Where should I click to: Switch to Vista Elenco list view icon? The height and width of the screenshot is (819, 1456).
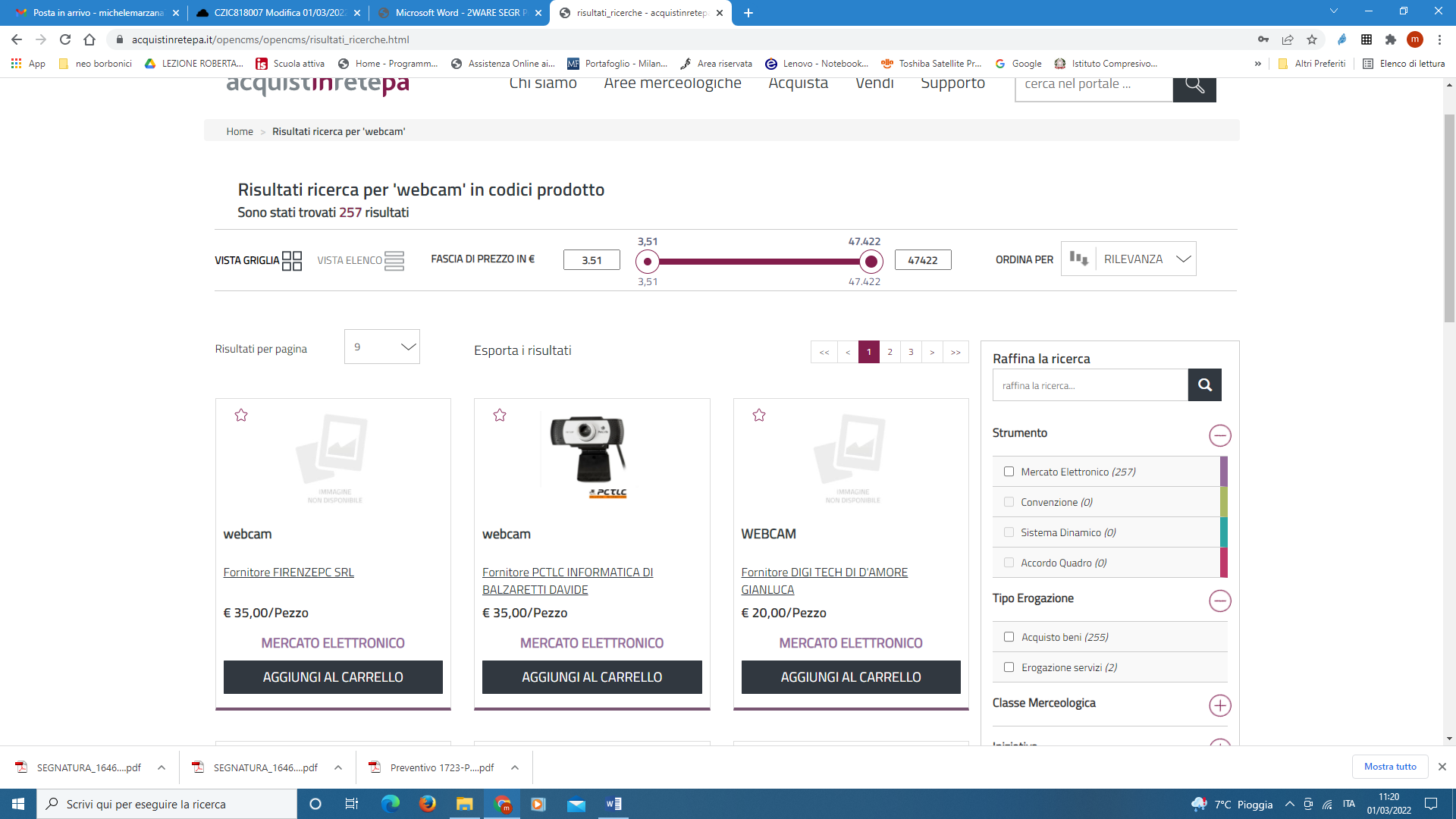pos(394,261)
